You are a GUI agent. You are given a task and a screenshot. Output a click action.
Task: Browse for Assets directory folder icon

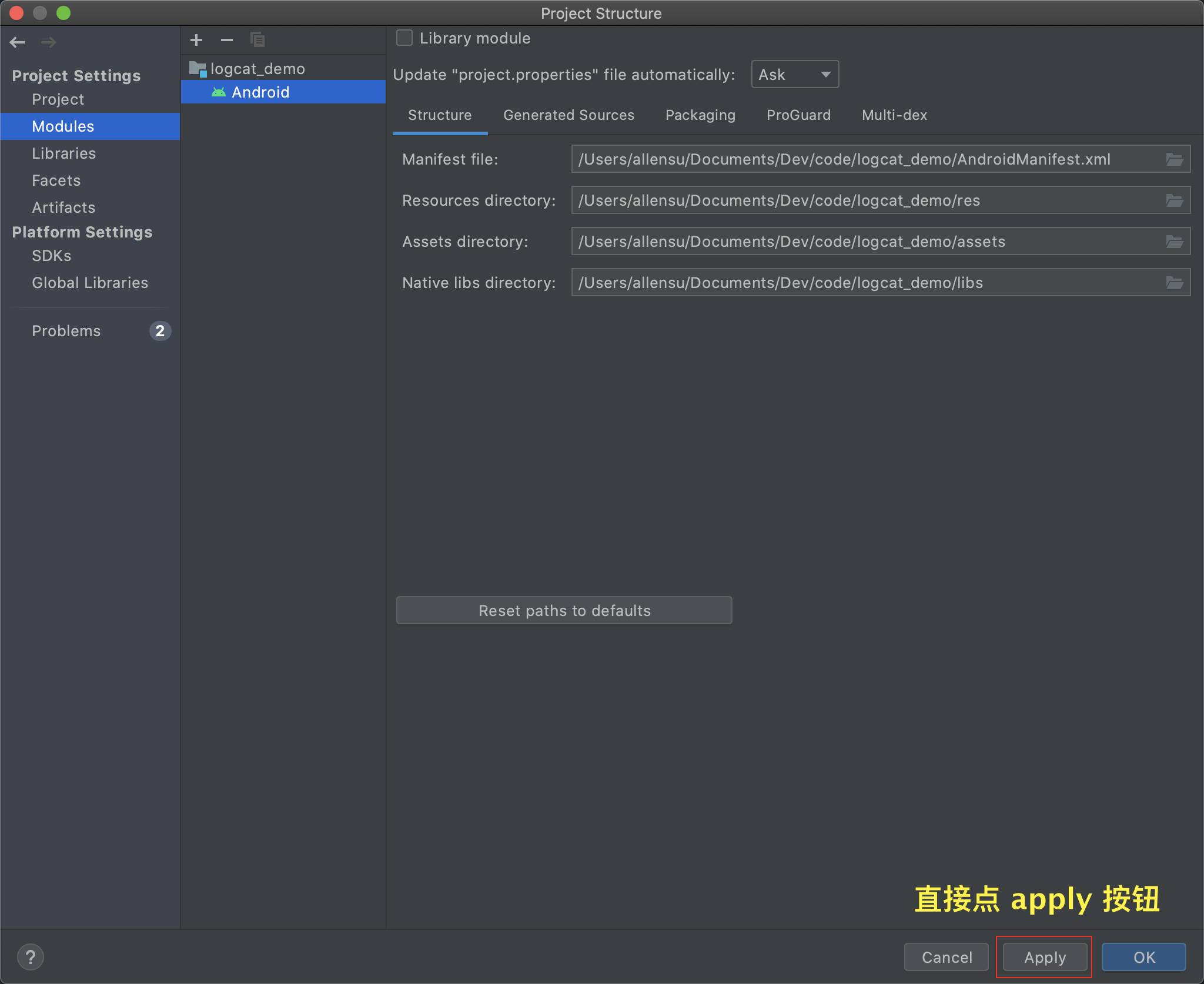point(1175,242)
